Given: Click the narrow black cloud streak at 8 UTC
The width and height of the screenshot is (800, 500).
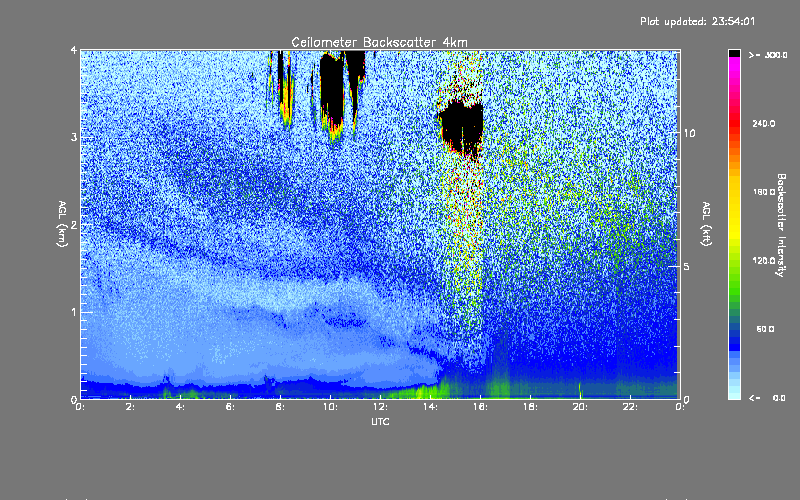Looking at the screenshot, I should 280,77.
